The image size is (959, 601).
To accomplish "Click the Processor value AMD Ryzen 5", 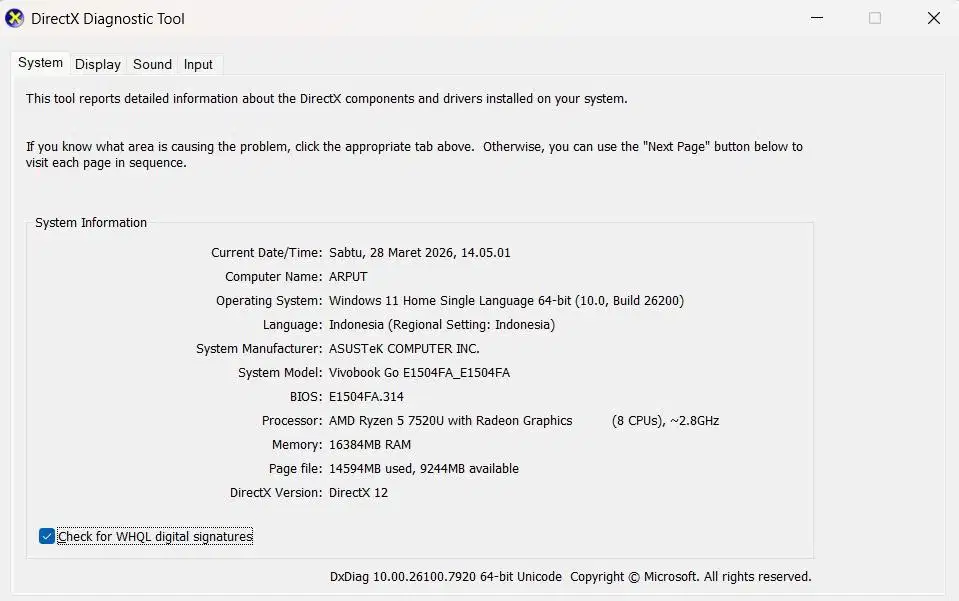I will (450, 421).
